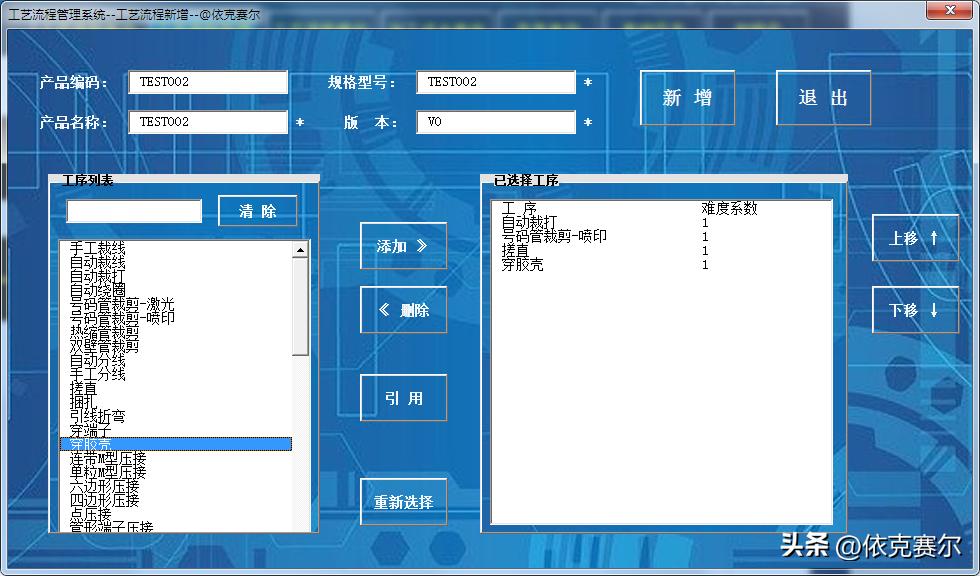This screenshot has height=576, width=980.
Task: Click 上移 to move item up
Action: [x=914, y=238]
